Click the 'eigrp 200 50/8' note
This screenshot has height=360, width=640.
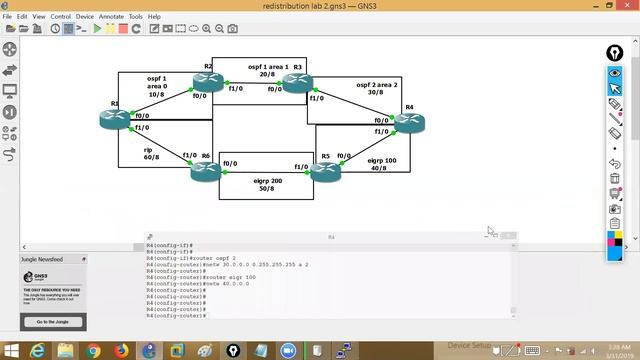(x=267, y=184)
